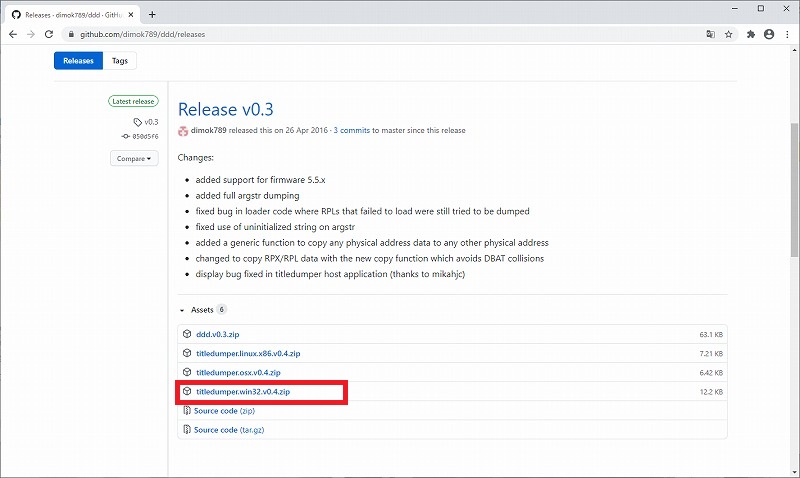Minimize the Chrome window
The width and height of the screenshot is (800, 478).
tap(735, 9)
